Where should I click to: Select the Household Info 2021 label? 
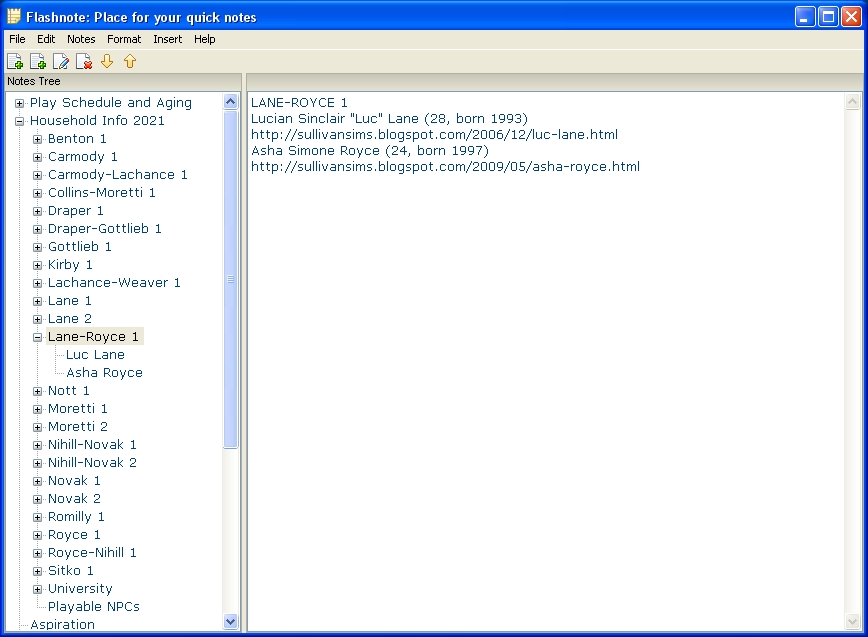tap(97, 121)
